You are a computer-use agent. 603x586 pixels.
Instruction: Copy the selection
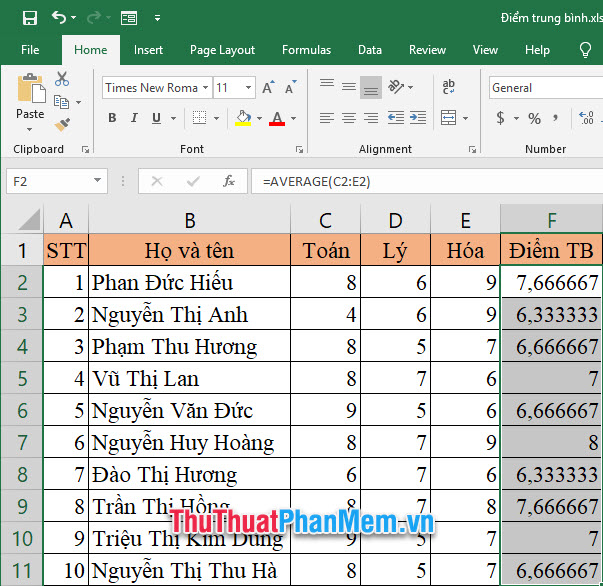61,102
